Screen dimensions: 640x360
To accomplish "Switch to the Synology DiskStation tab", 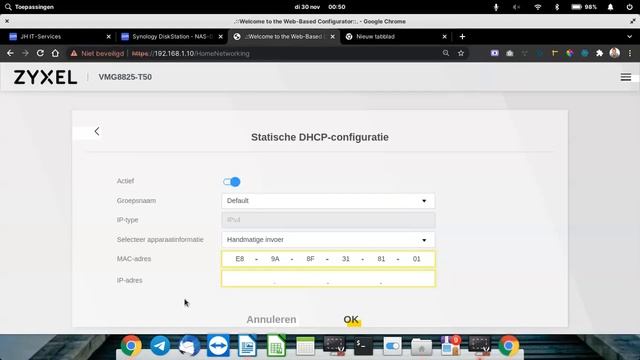I will [x=172, y=37].
